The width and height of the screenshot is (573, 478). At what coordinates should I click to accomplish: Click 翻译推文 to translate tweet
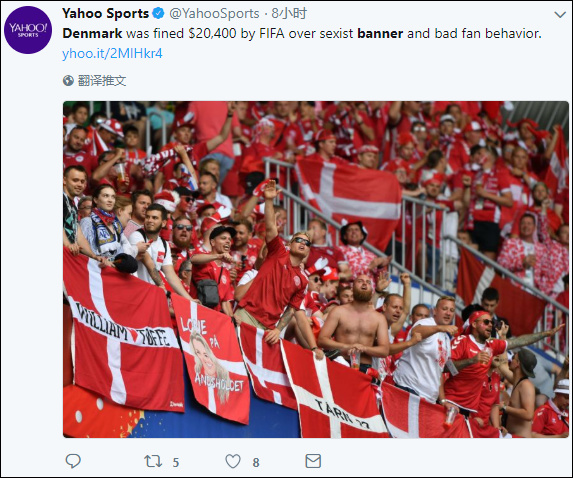click(102, 80)
